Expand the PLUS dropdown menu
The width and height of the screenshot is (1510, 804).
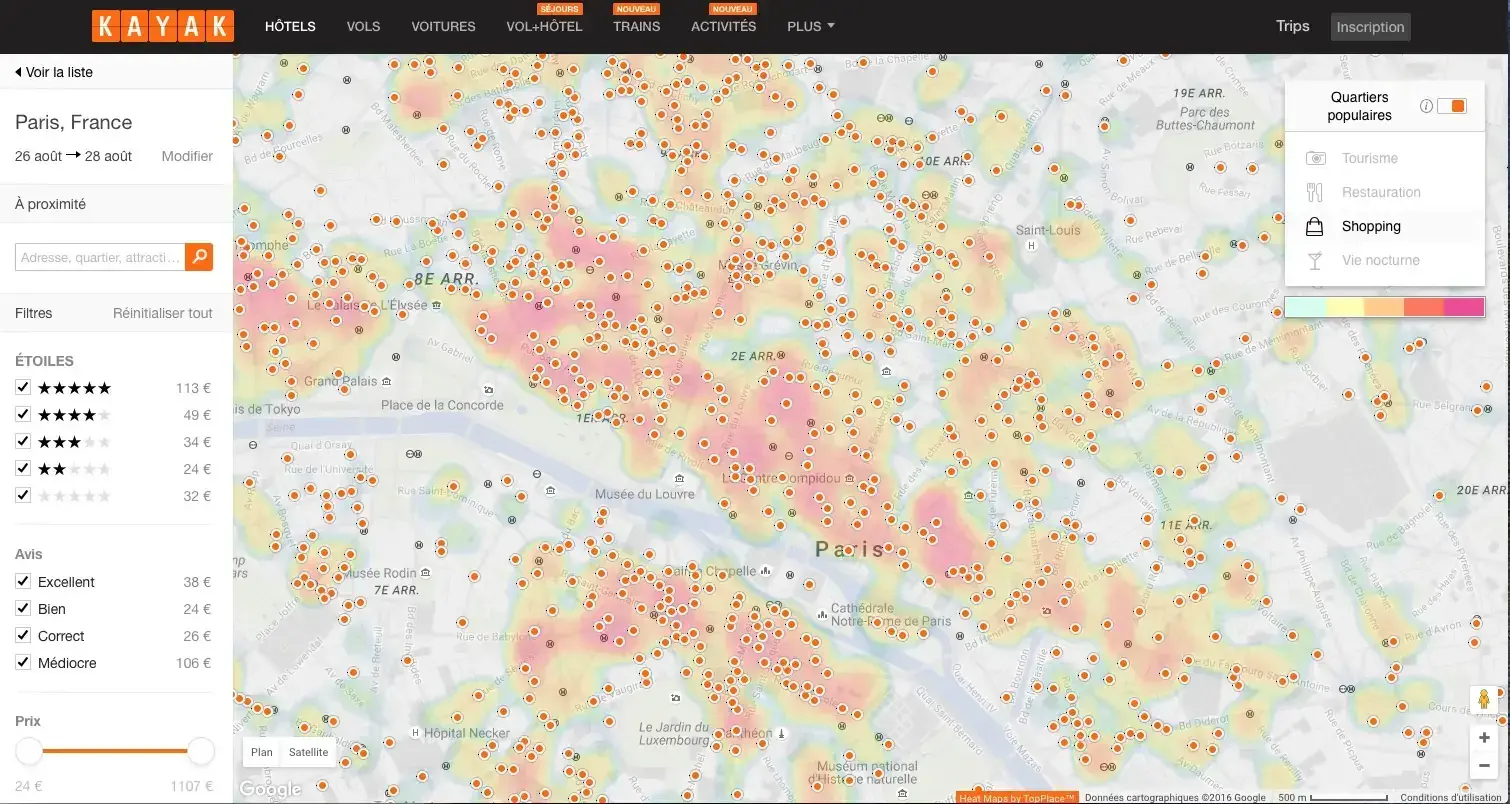pyautogui.click(x=811, y=26)
